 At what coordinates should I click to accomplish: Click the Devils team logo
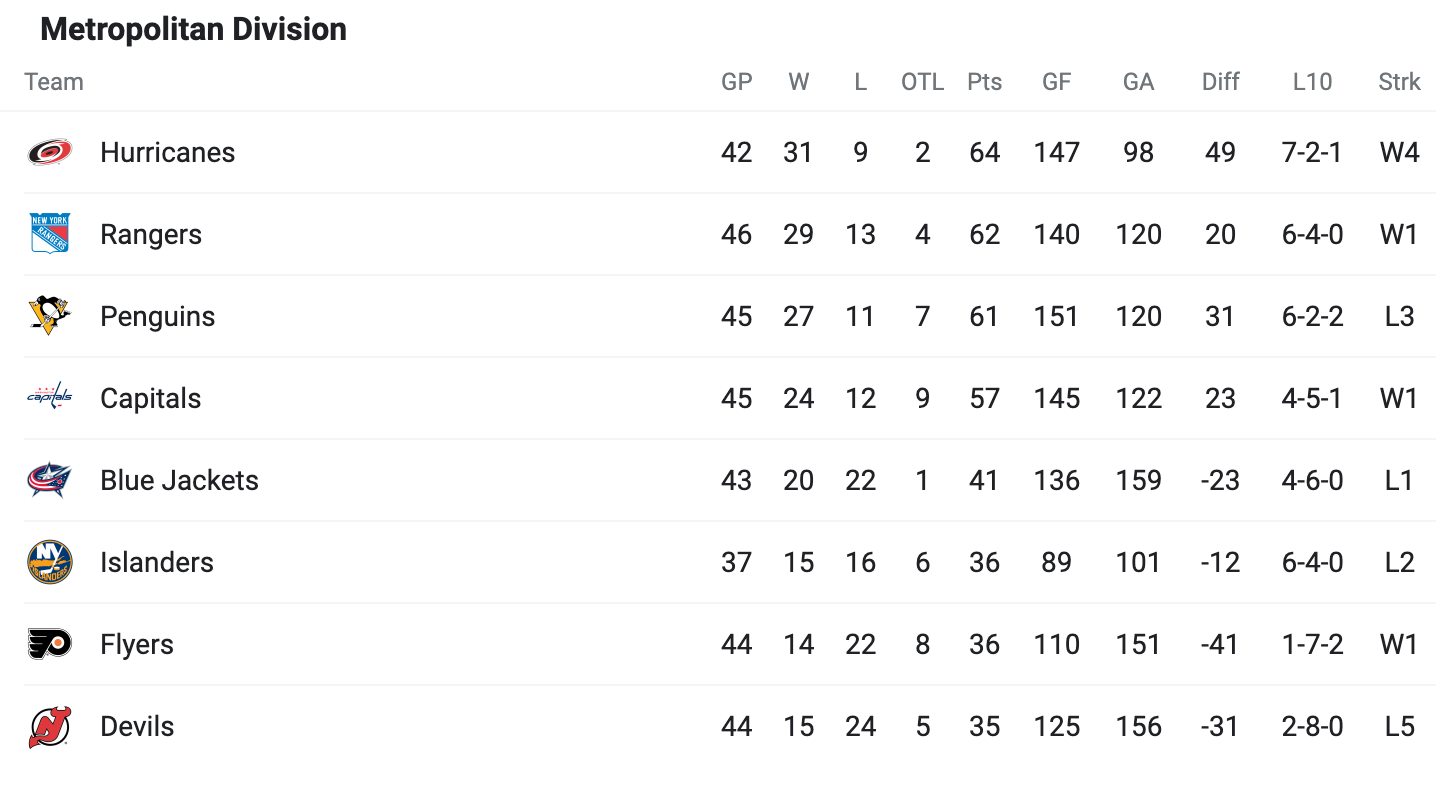tap(49, 726)
